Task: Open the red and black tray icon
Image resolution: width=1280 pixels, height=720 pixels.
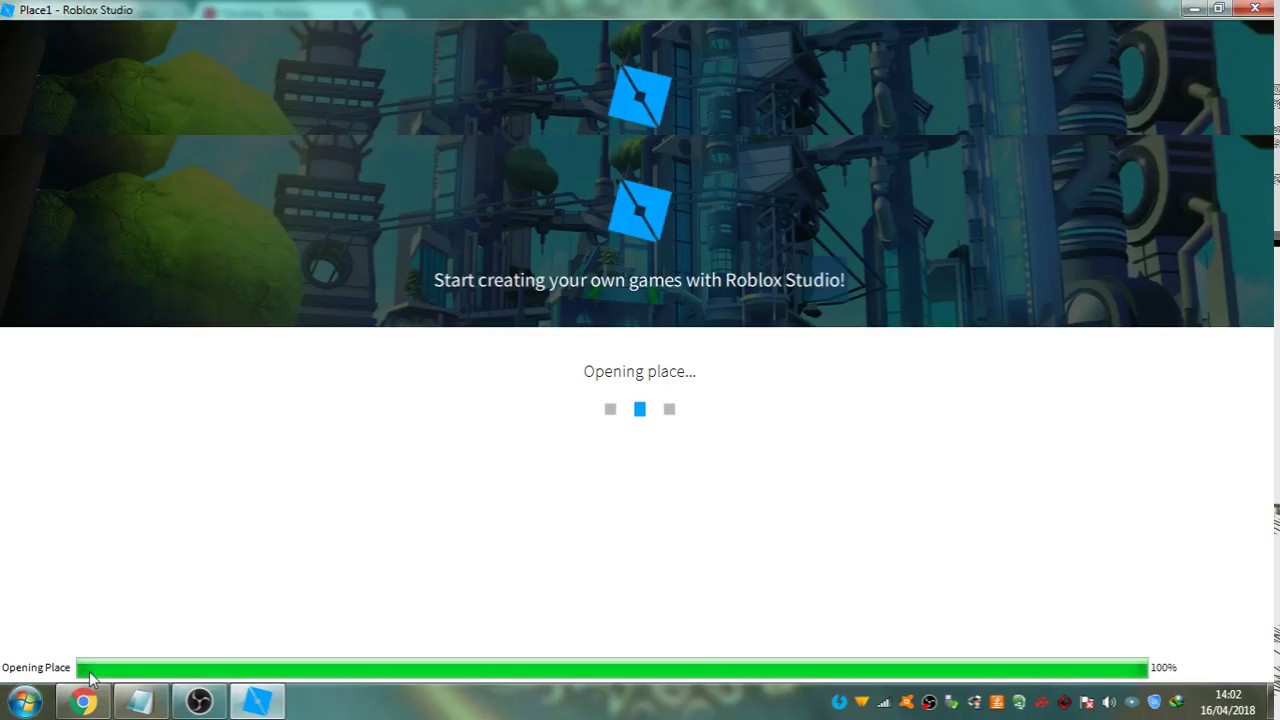Action: (1065, 702)
